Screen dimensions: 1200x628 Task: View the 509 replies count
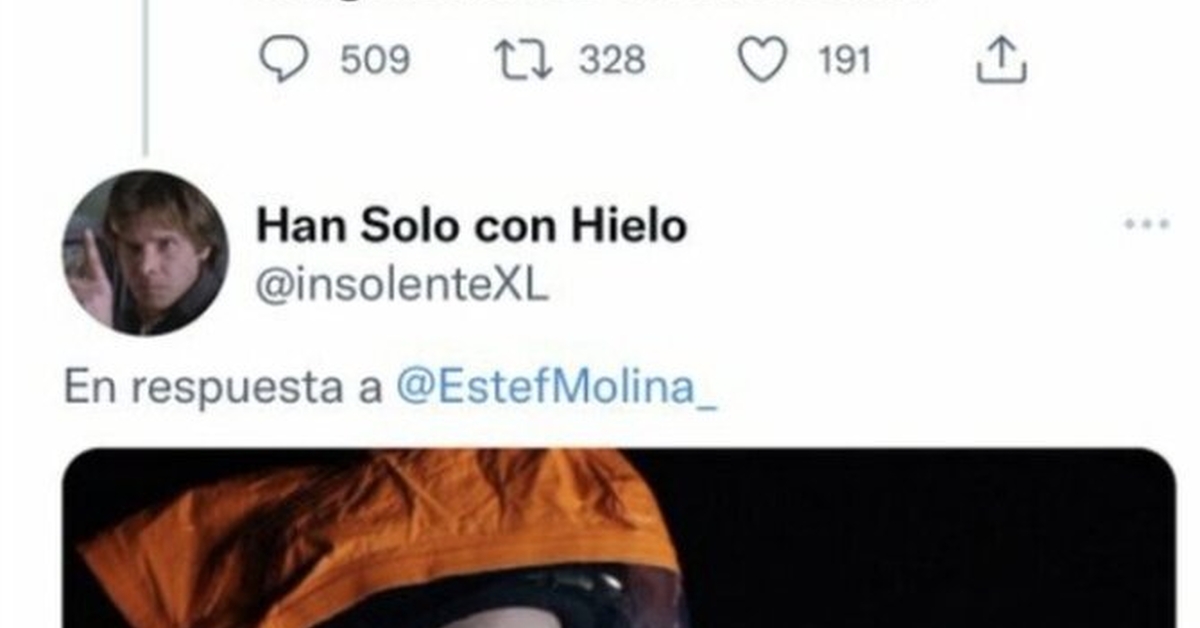click(375, 61)
